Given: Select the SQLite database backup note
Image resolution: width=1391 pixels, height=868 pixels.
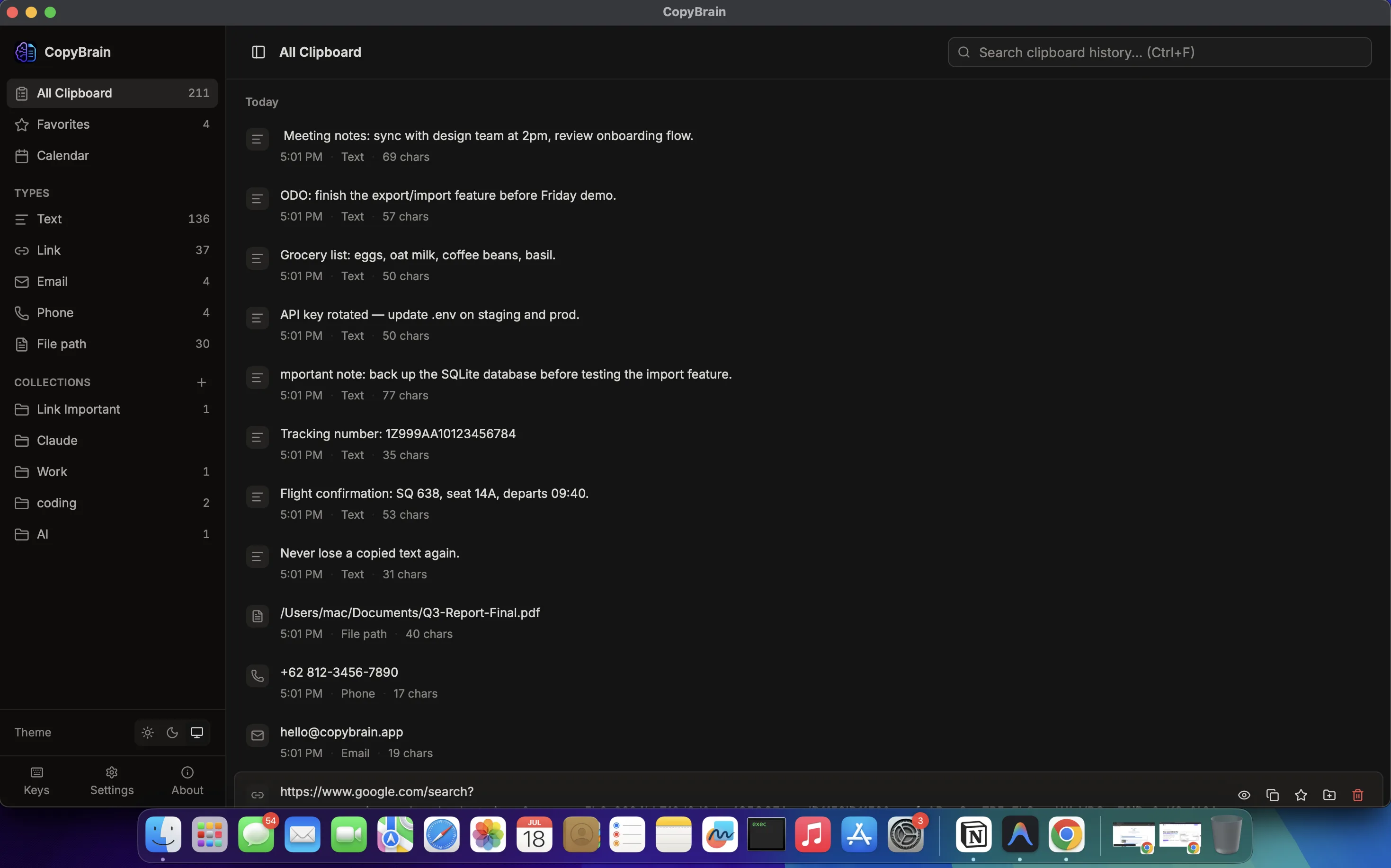Looking at the screenshot, I should (x=808, y=385).
